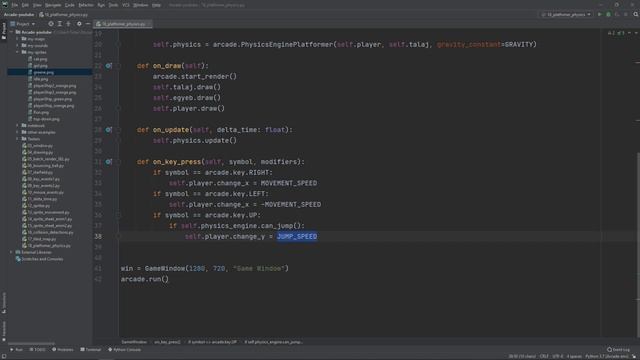Screen dimensions: 640x360
Task: Click the Scratches and Consoles icon
Action: click(x=18, y=259)
